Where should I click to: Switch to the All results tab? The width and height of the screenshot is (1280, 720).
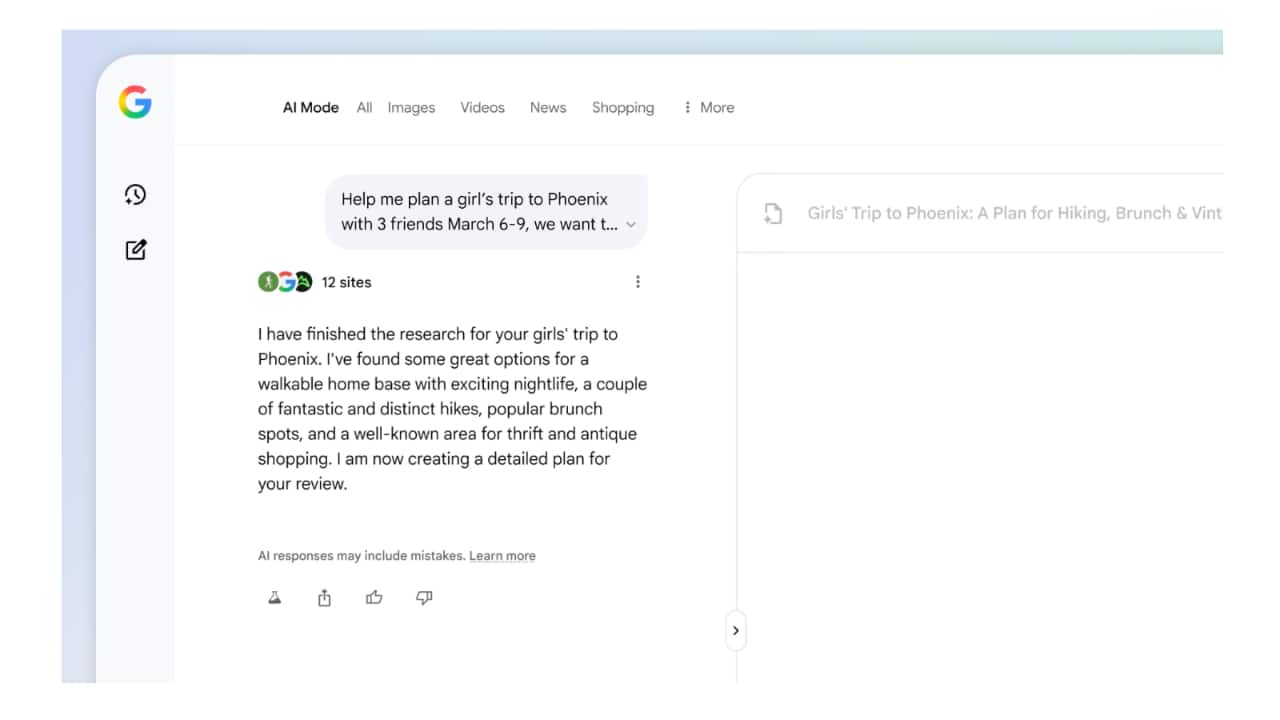(364, 107)
